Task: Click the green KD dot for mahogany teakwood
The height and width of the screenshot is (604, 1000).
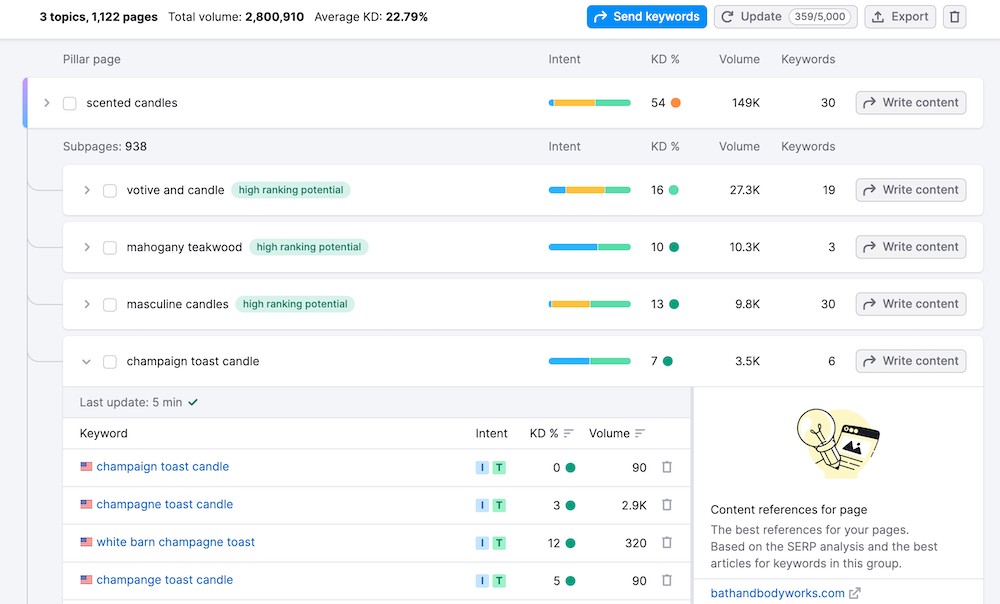Action: tap(673, 247)
